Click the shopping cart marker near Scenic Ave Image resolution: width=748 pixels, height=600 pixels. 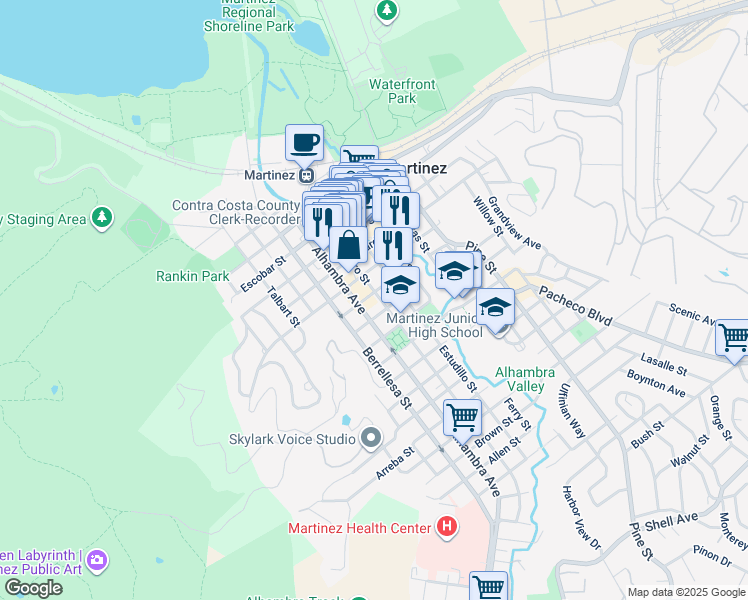[x=734, y=338]
